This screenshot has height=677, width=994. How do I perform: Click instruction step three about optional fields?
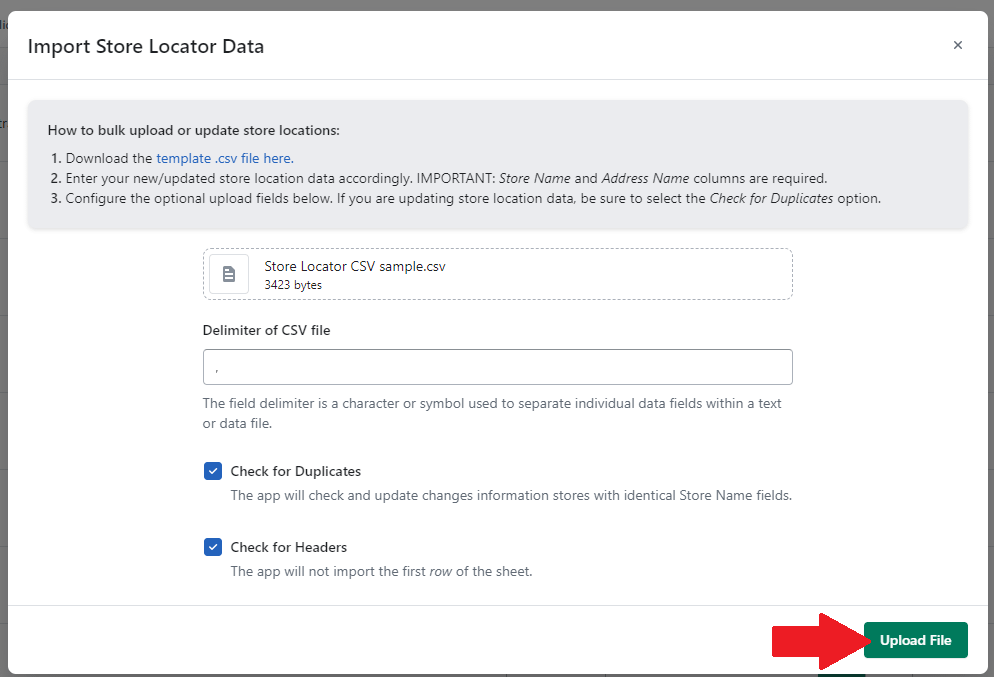click(472, 198)
